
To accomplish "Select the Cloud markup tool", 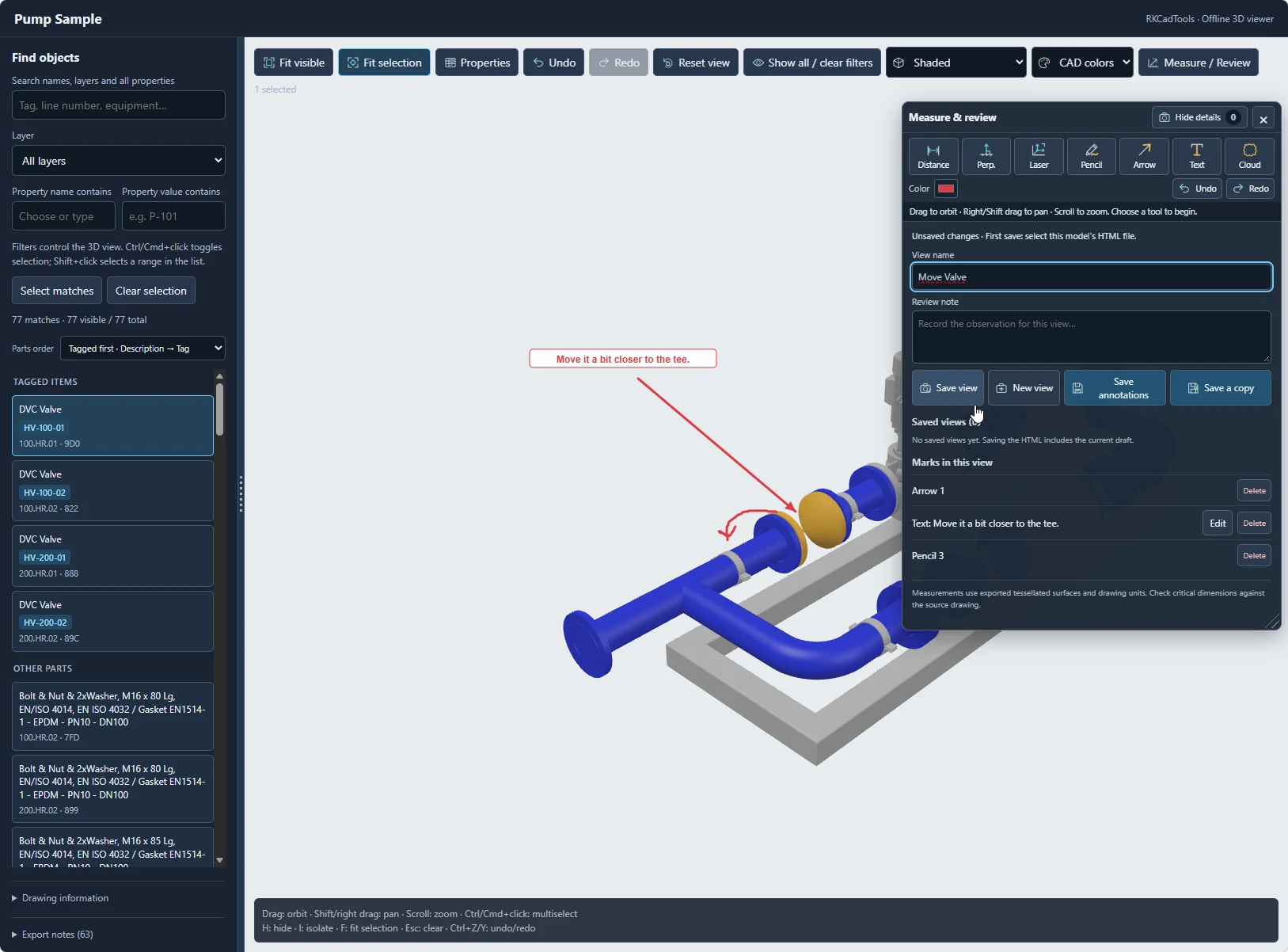I will pos(1249,156).
